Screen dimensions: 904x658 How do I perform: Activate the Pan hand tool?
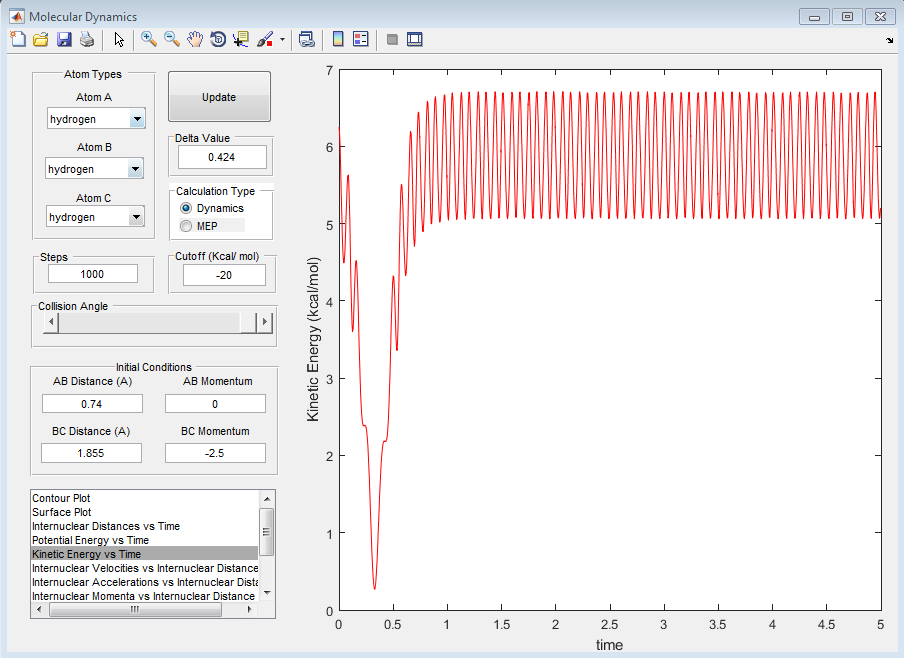(x=195, y=40)
